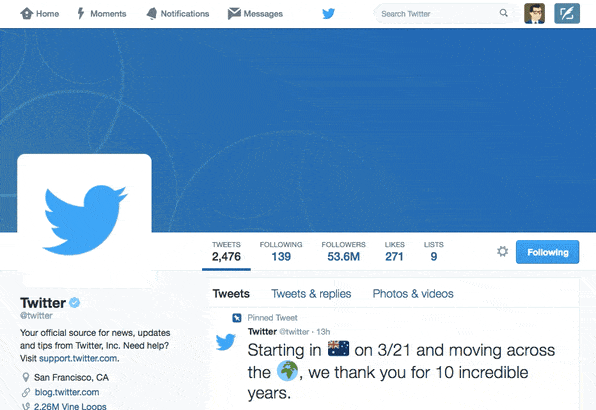The width and height of the screenshot is (596, 410).
Task: Open the support.twitter.com link
Action: [x=78, y=358]
